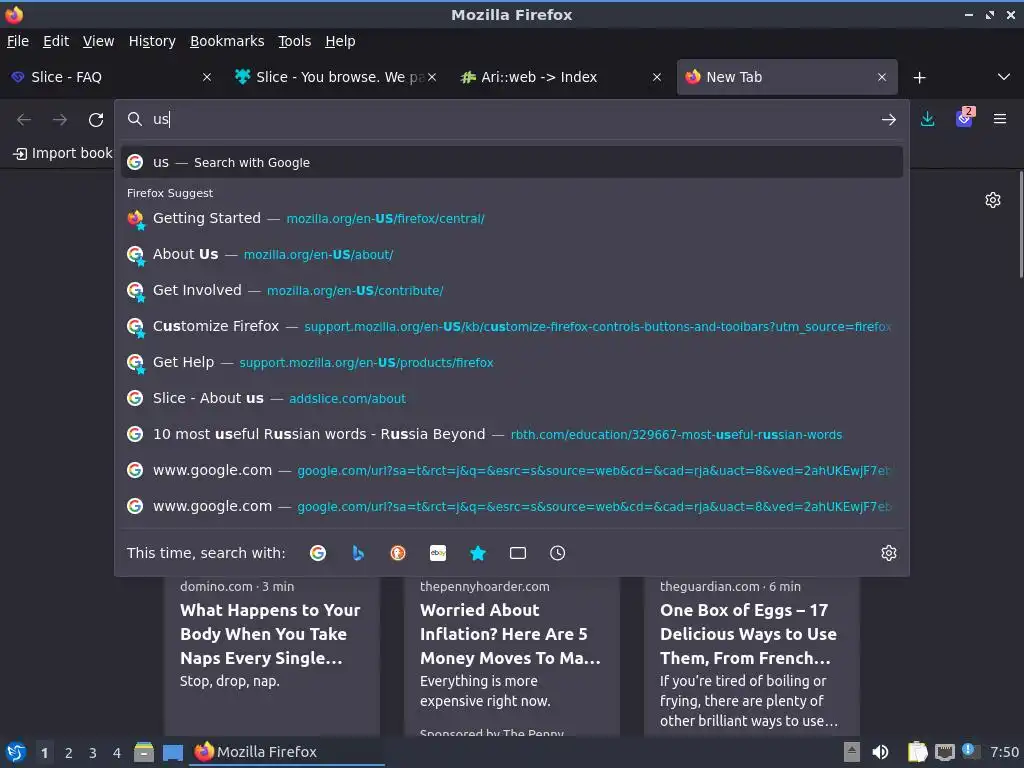The height and width of the screenshot is (768, 1024).
Task: Search this time with Google icon
Action: pyautogui.click(x=318, y=553)
